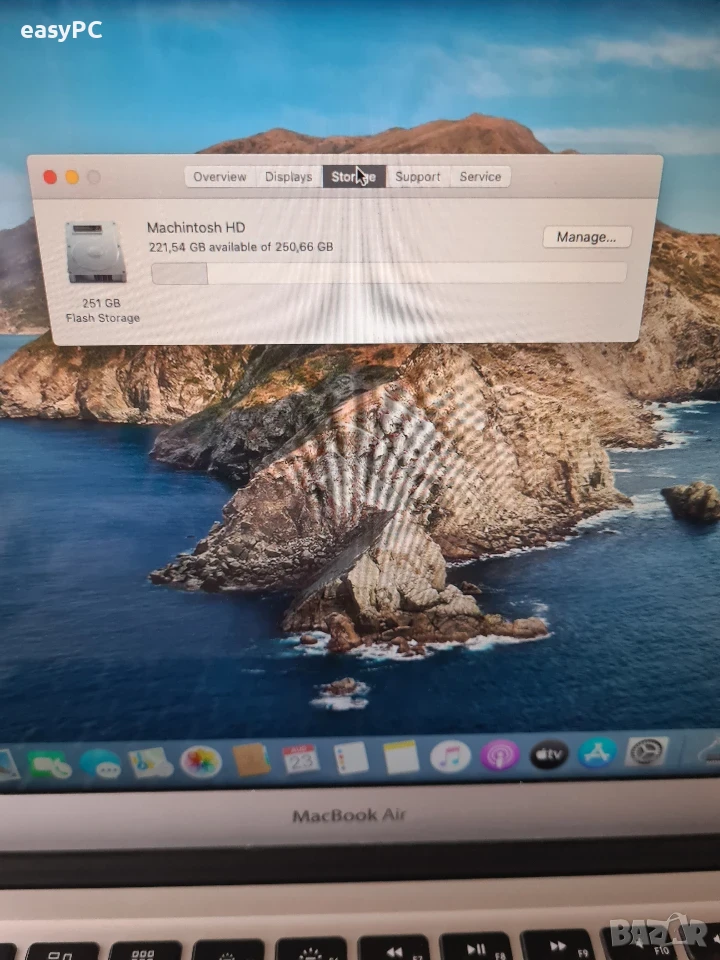Close the About This Mac window
Image resolution: width=720 pixels, height=960 pixels.
tap(50, 178)
